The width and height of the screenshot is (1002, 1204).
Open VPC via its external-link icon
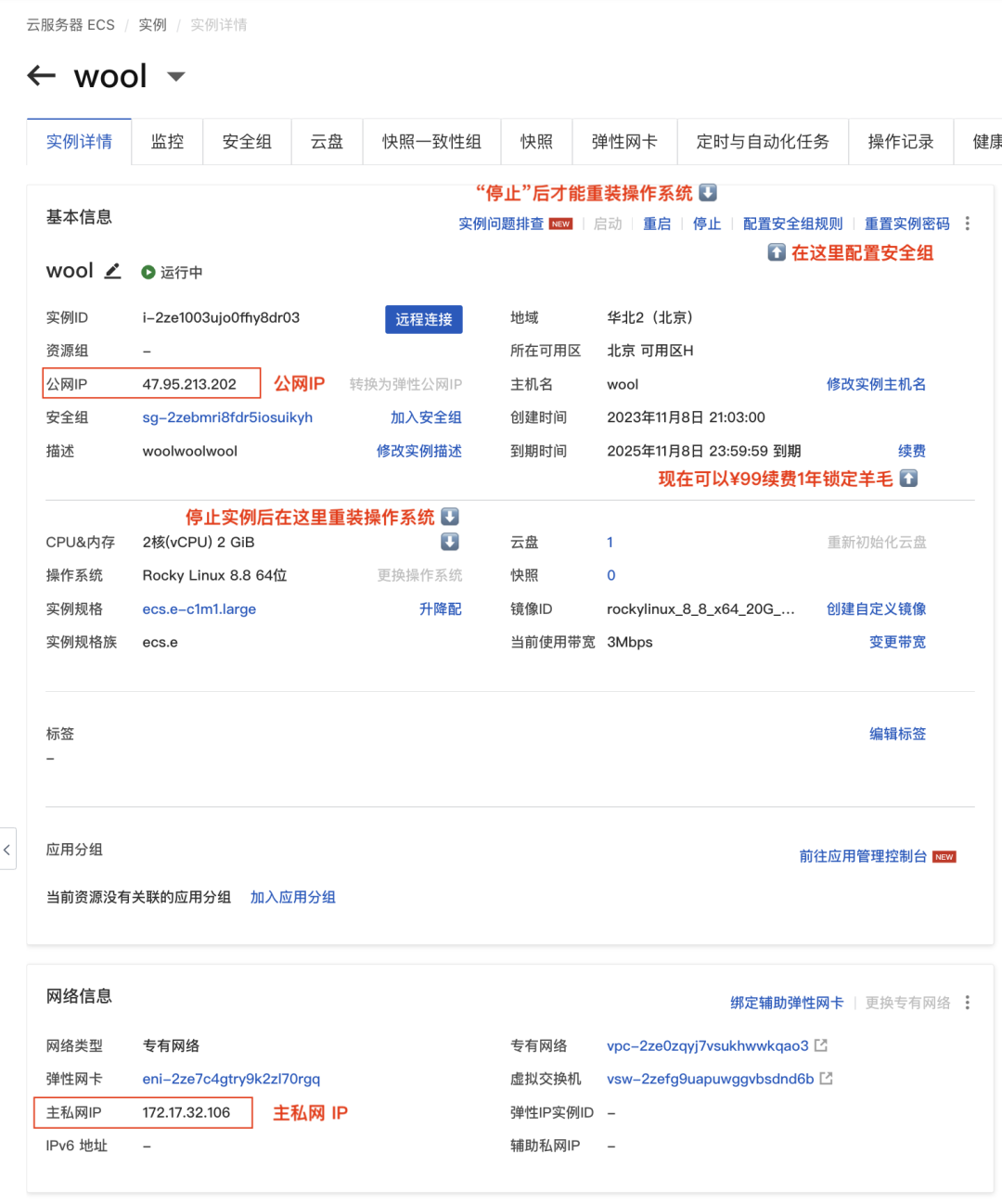(x=820, y=1044)
